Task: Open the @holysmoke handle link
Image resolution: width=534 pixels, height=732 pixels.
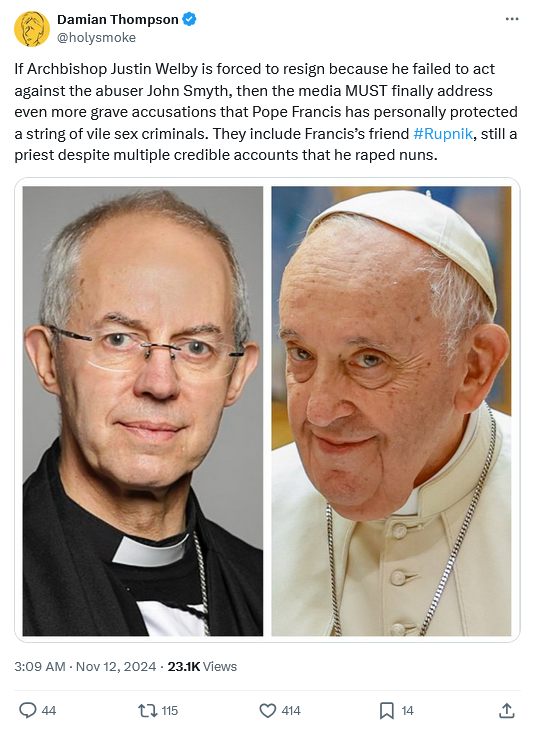Action: [96, 37]
